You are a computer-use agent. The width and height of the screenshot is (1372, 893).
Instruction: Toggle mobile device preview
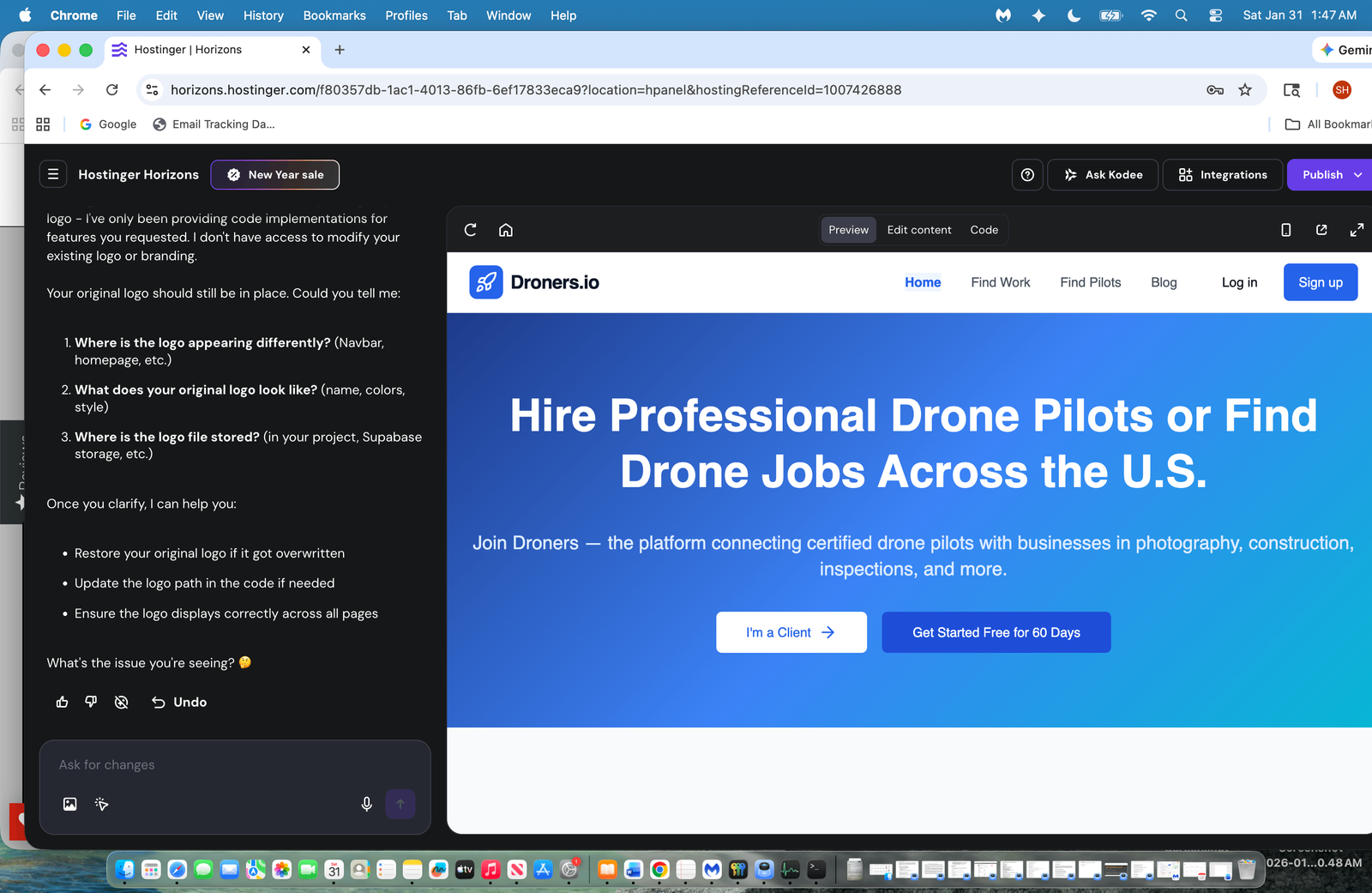click(1285, 230)
